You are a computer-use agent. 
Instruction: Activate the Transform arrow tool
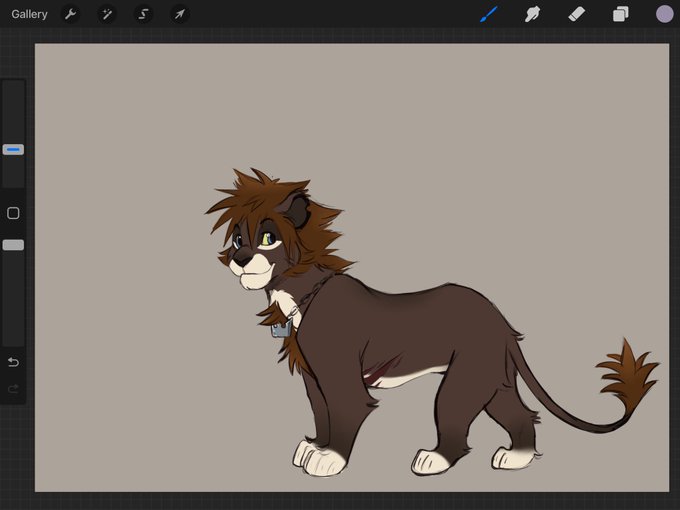tap(180, 14)
